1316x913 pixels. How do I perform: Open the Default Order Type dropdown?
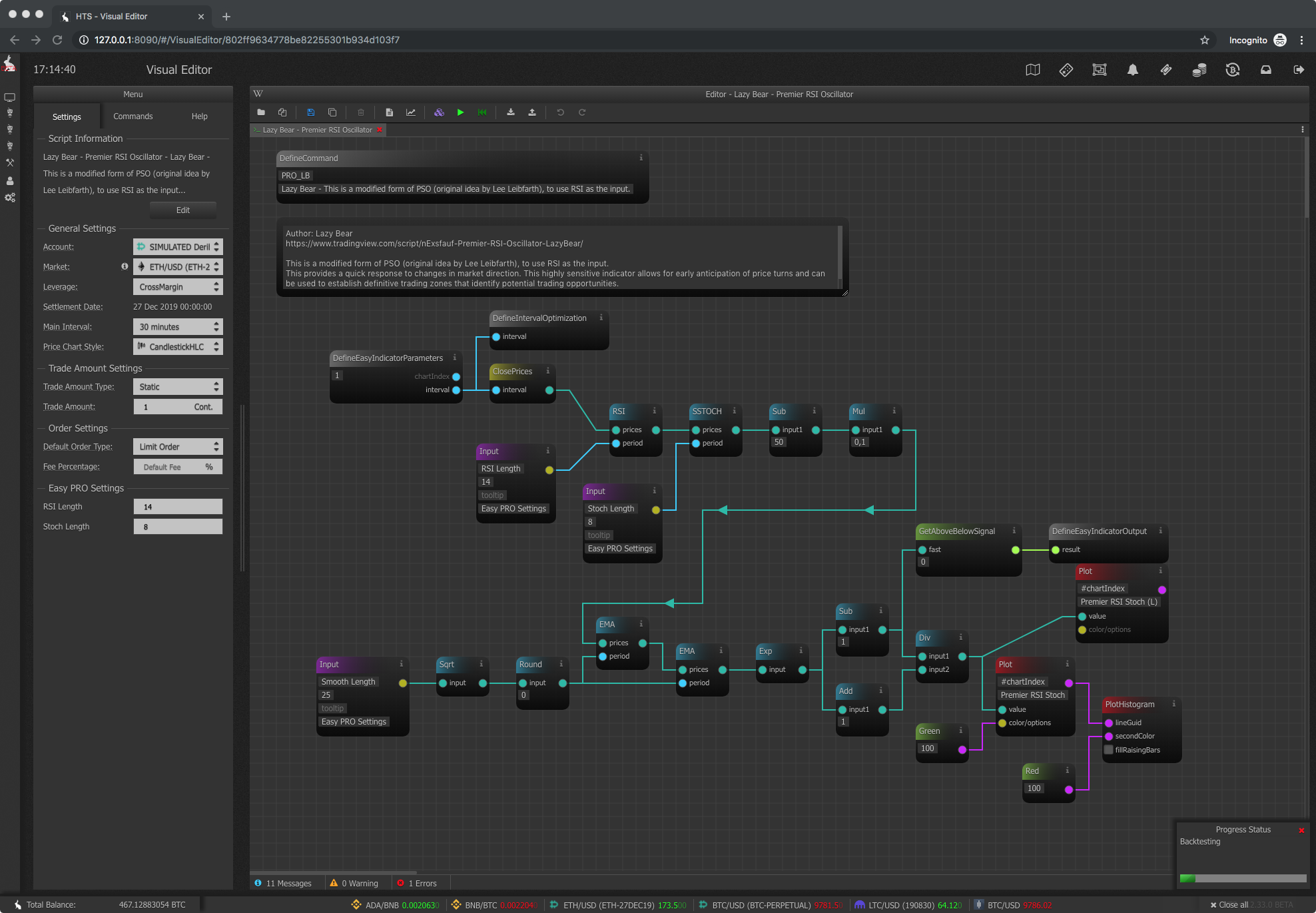(178, 446)
